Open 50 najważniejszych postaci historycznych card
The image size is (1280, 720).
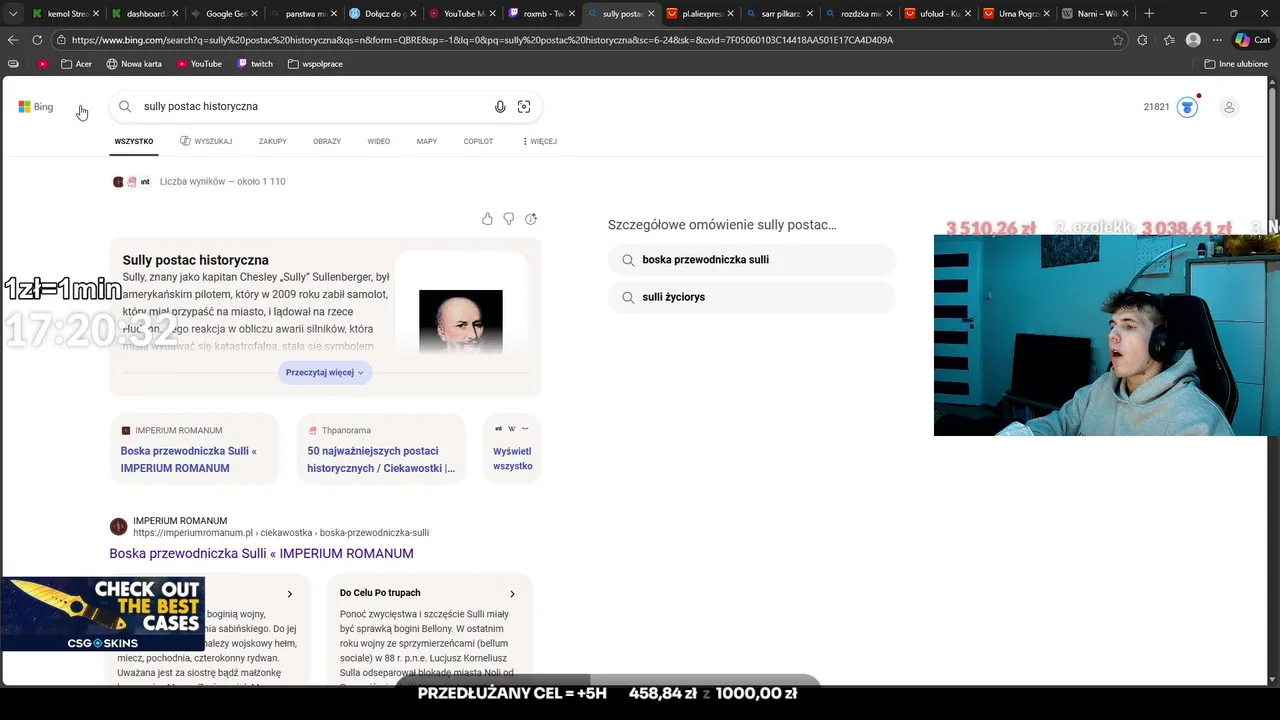tap(381, 449)
